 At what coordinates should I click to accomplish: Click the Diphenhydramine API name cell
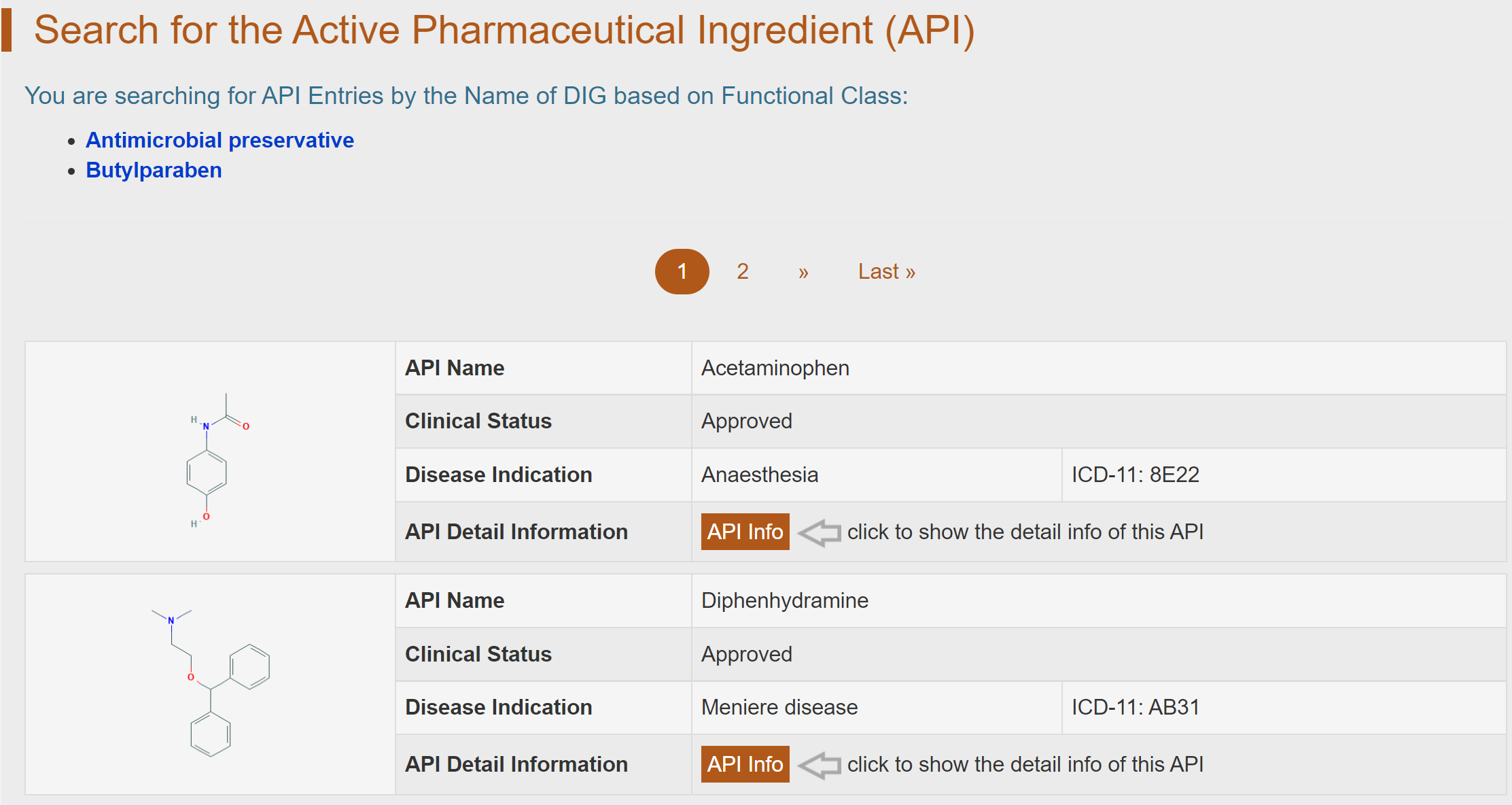tap(784, 600)
